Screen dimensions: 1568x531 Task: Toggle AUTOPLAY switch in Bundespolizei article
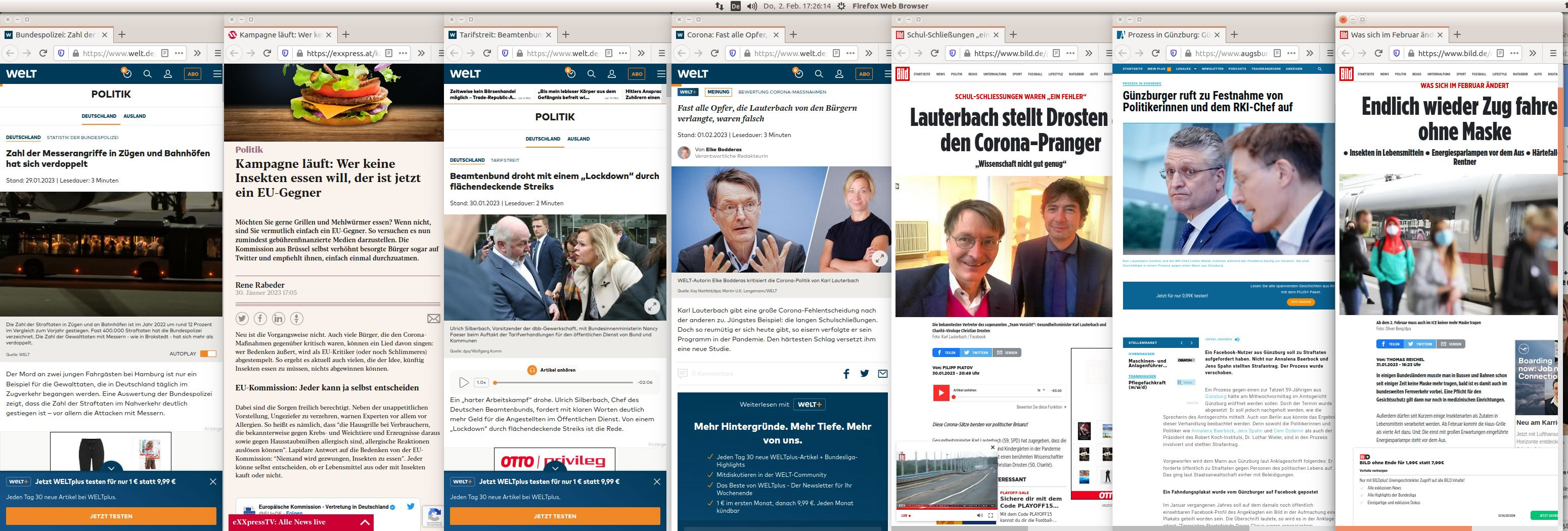pos(208,354)
